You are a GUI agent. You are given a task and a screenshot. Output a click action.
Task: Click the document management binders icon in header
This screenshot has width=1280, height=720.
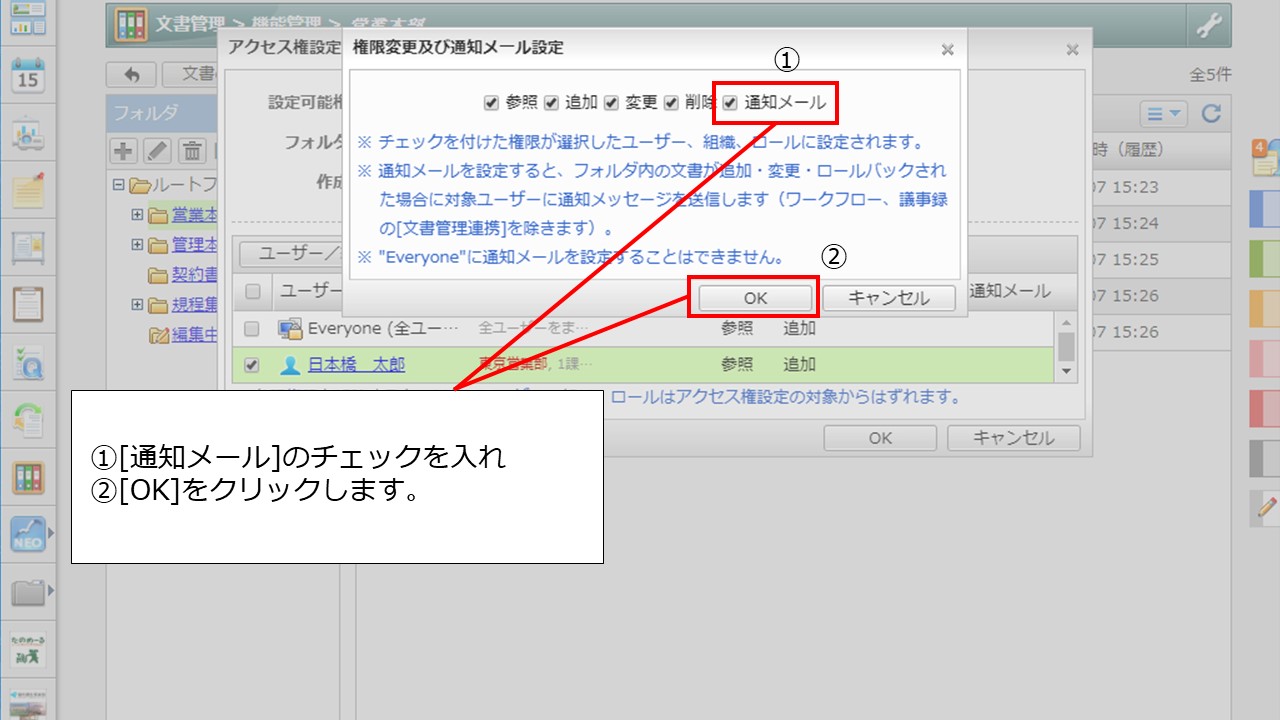pyautogui.click(x=130, y=26)
